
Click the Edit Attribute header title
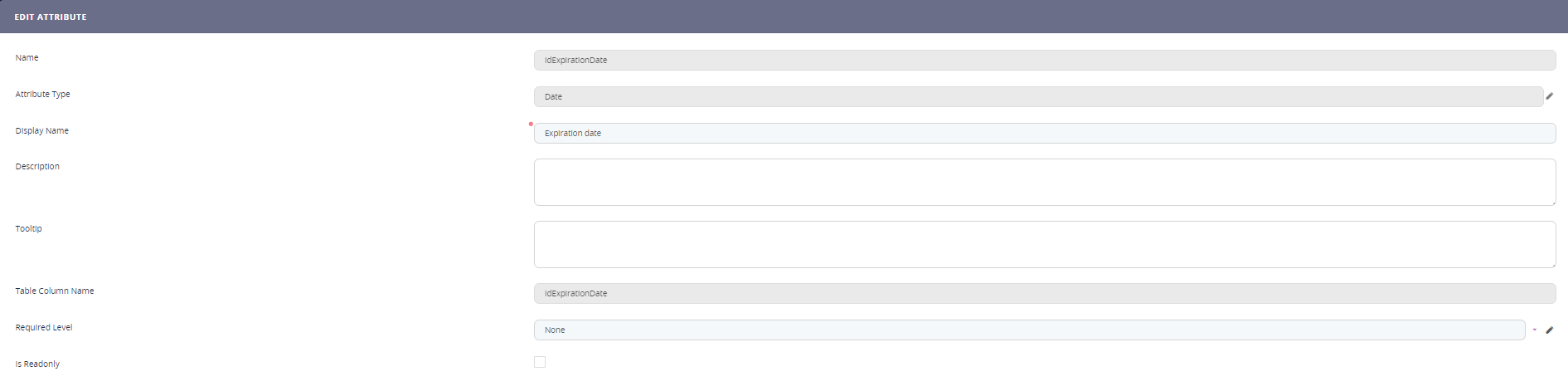51,17
